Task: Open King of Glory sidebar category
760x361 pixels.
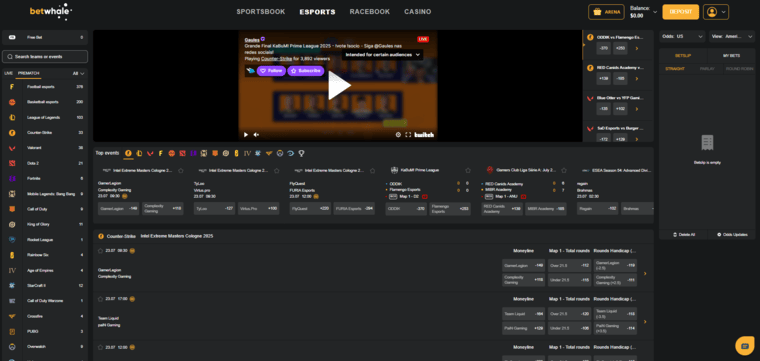Action: 45,224
